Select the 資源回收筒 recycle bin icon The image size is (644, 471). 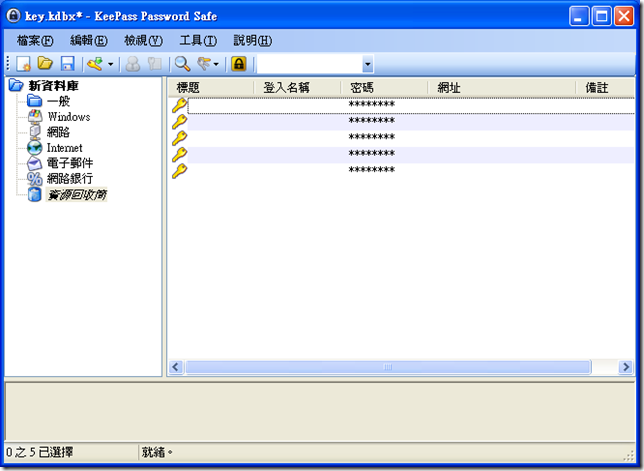point(34,194)
